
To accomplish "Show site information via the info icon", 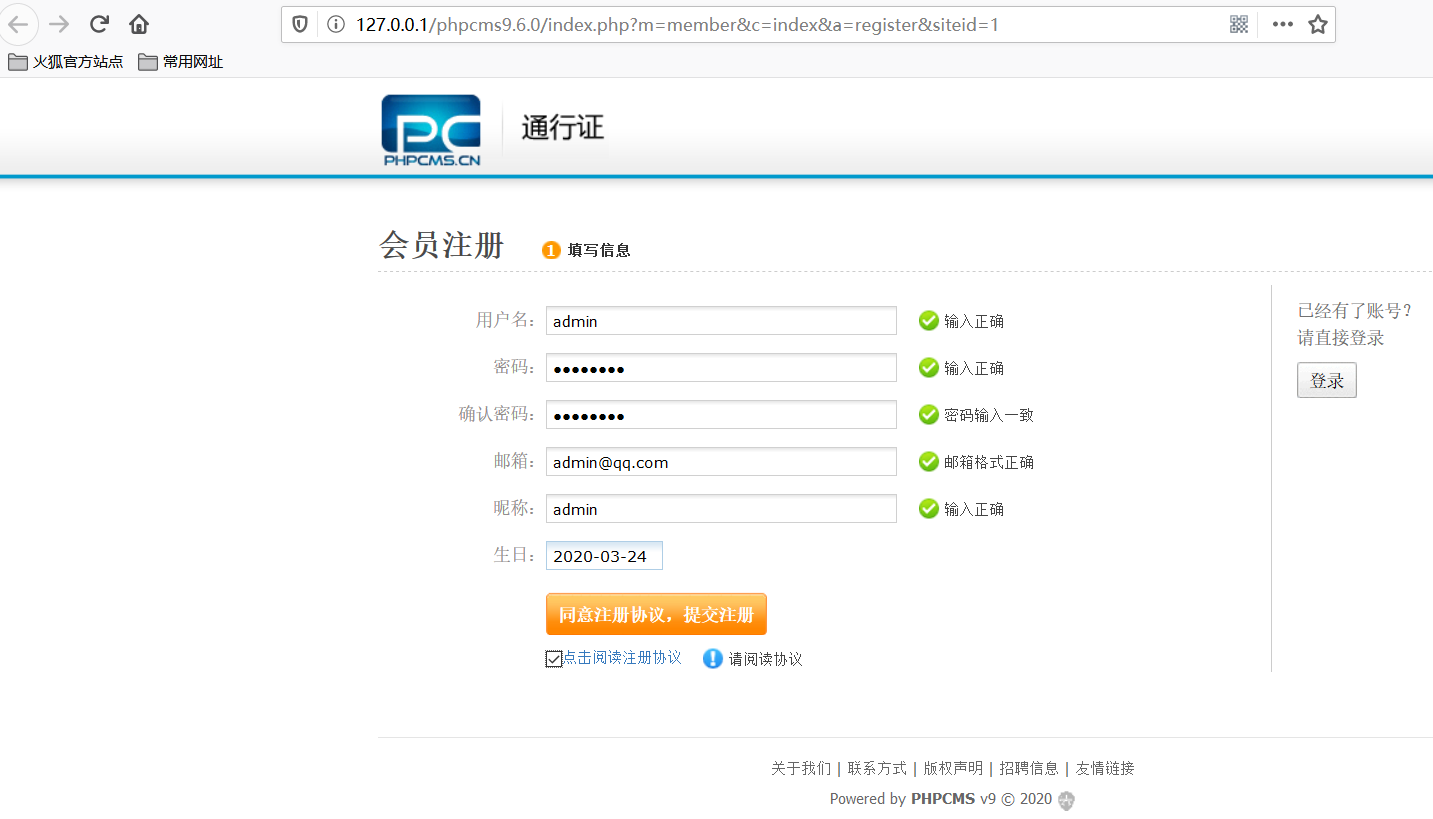I will tap(336, 24).
